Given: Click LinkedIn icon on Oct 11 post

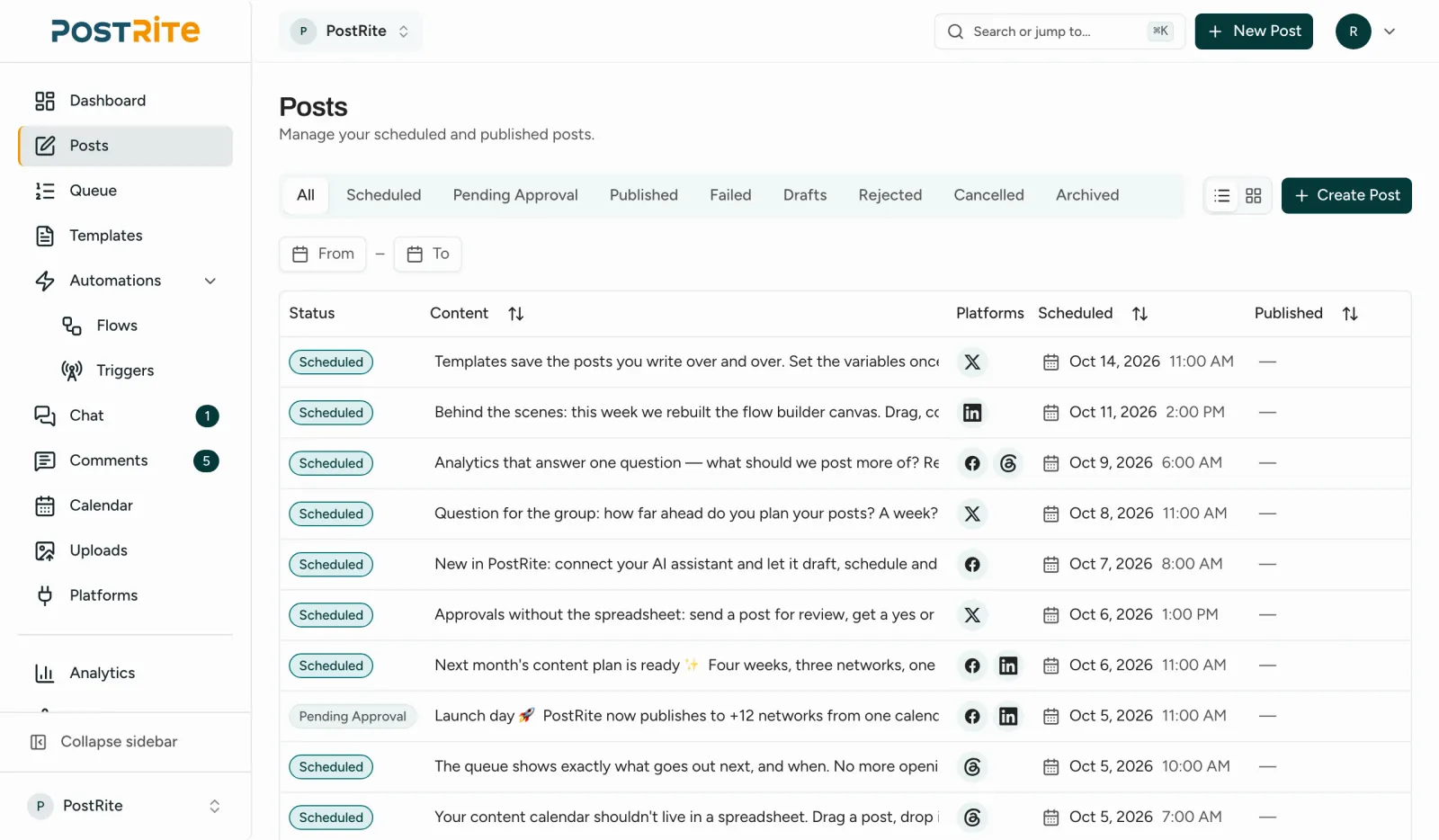Looking at the screenshot, I should [x=972, y=413].
